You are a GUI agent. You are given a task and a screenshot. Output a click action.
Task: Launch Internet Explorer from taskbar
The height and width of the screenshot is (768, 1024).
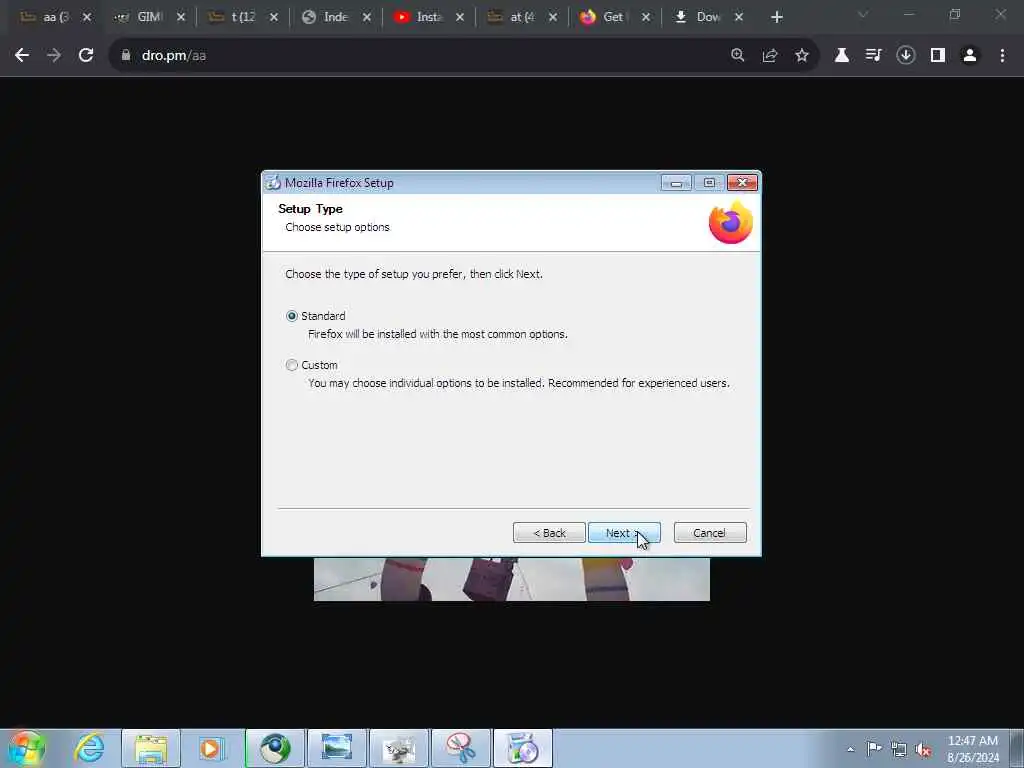(x=89, y=748)
